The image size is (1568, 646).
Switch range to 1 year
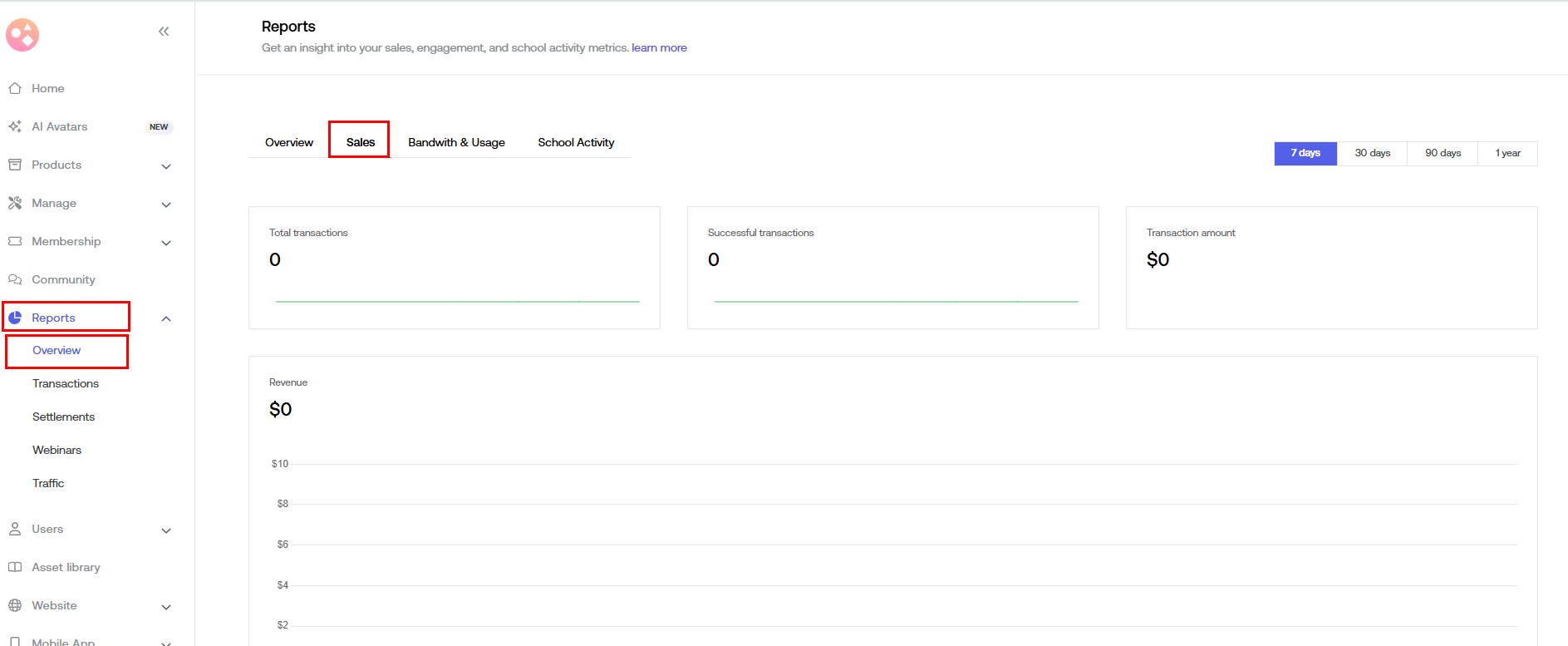tap(1507, 153)
